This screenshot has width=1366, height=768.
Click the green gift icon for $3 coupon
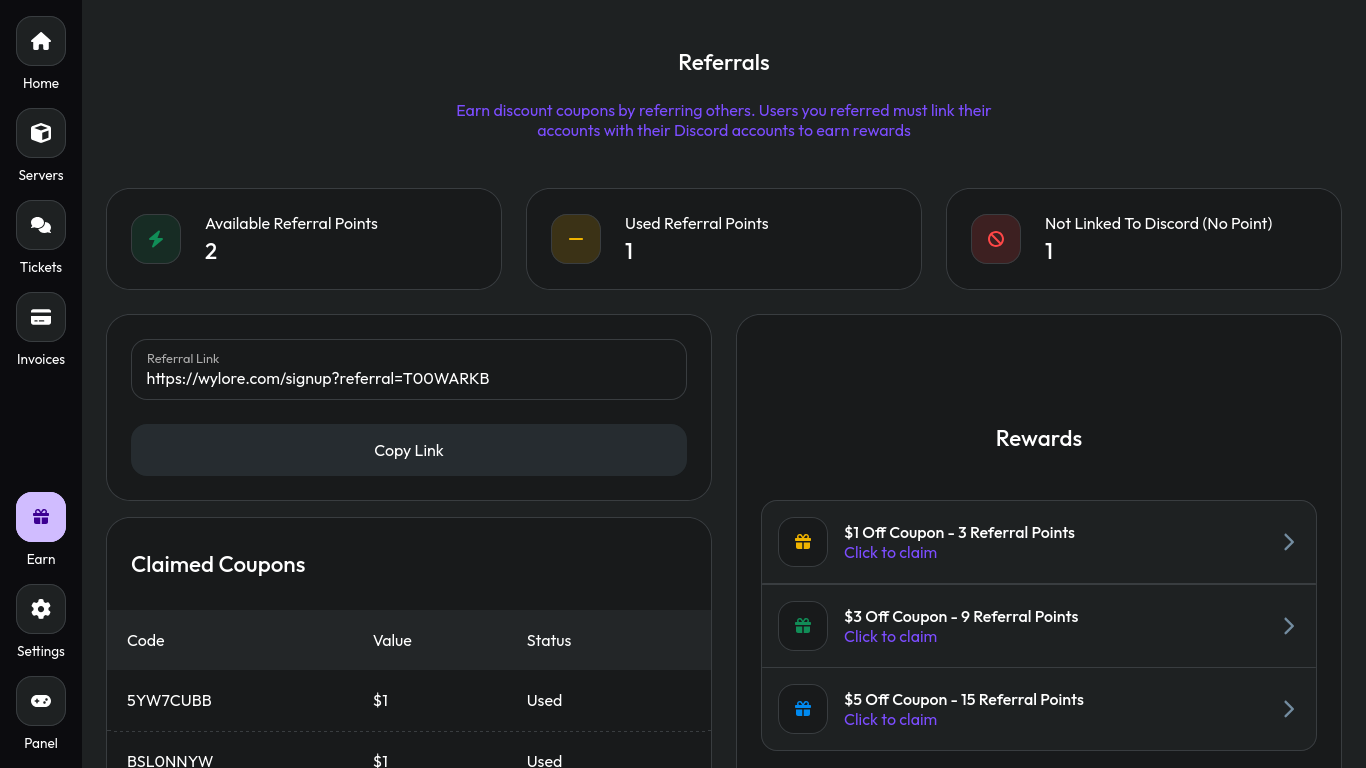803,626
